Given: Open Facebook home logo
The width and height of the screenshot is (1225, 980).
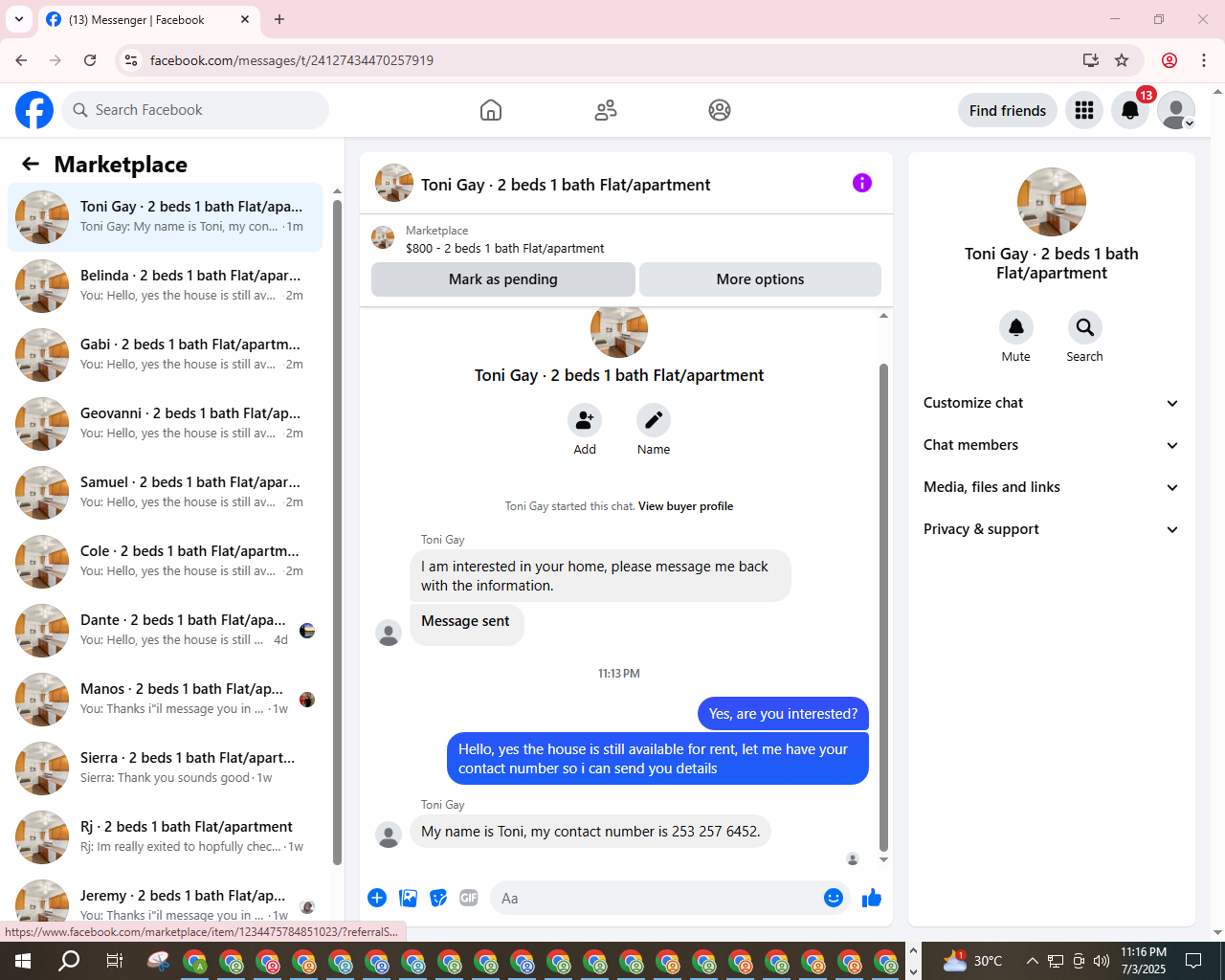Looking at the screenshot, I should pos(34,110).
